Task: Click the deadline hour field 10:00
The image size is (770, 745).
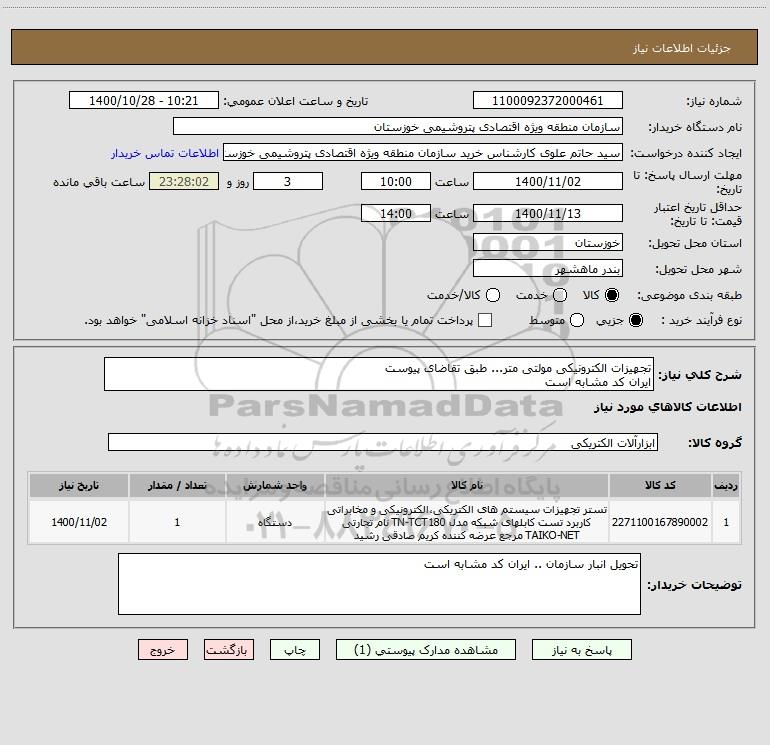Action: pos(396,181)
